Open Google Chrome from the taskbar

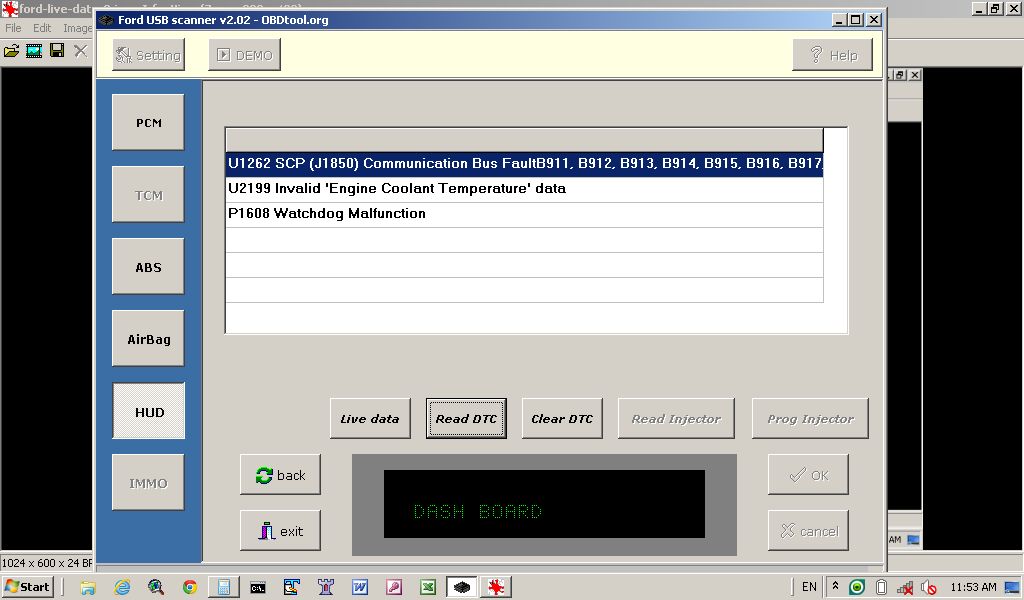(x=189, y=587)
